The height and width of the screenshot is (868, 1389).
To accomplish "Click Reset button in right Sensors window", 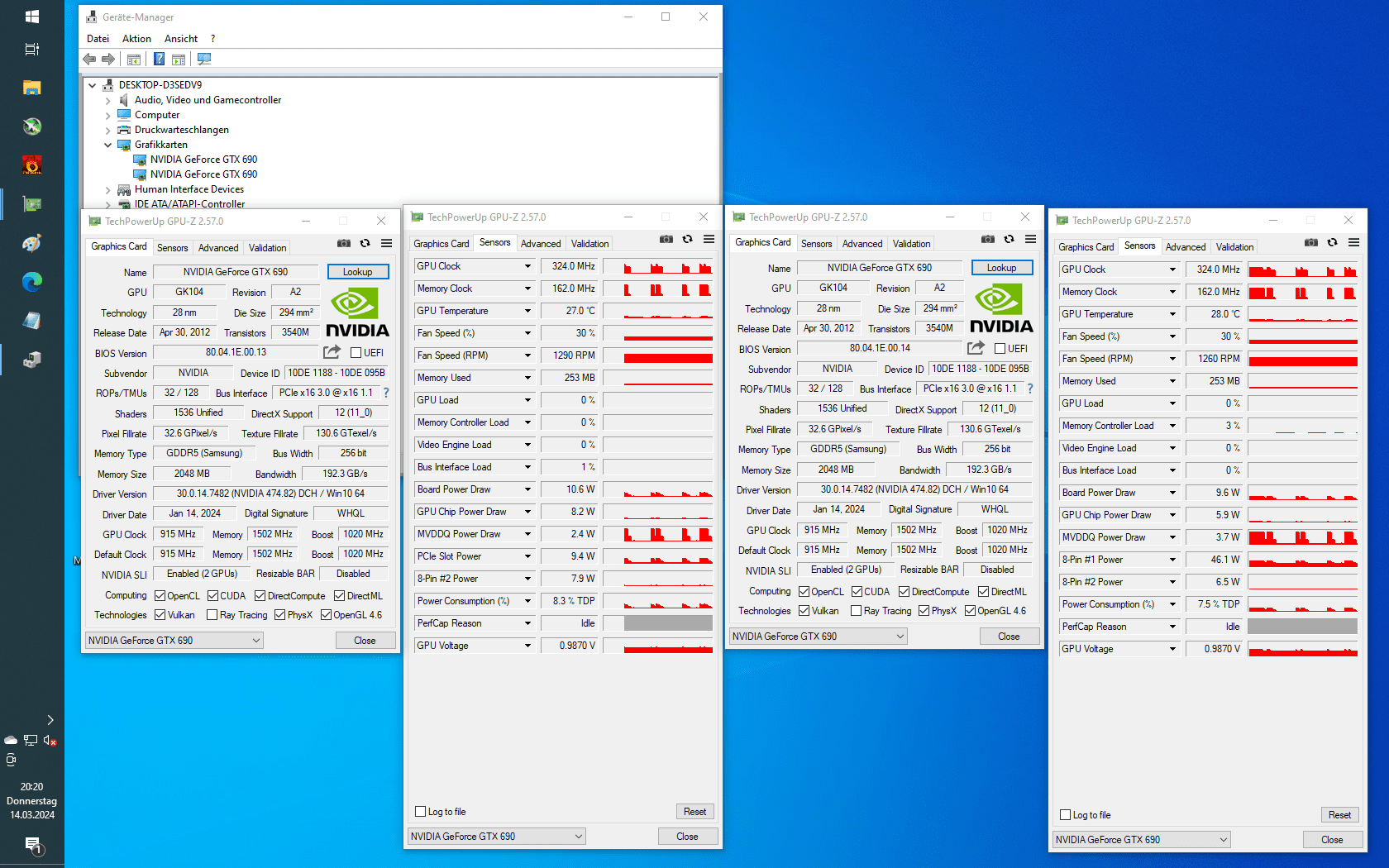I will [1340, 815].
